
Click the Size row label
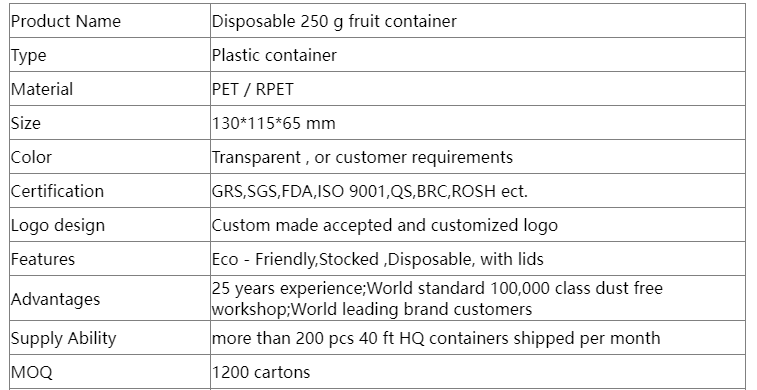point(26,123)
